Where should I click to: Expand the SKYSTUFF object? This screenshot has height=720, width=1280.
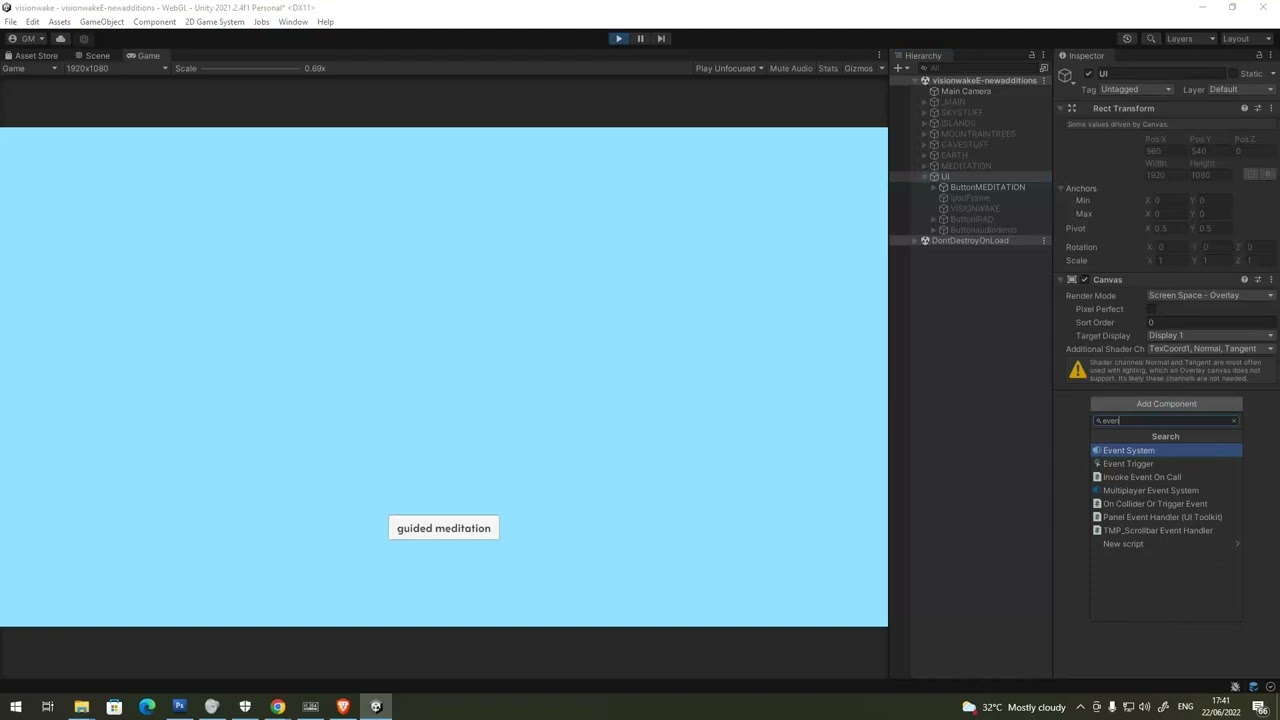(x=925, y=113)
